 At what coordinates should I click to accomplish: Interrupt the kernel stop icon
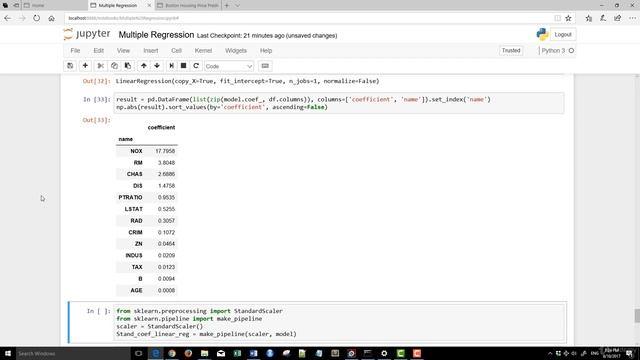pos(184,66)
